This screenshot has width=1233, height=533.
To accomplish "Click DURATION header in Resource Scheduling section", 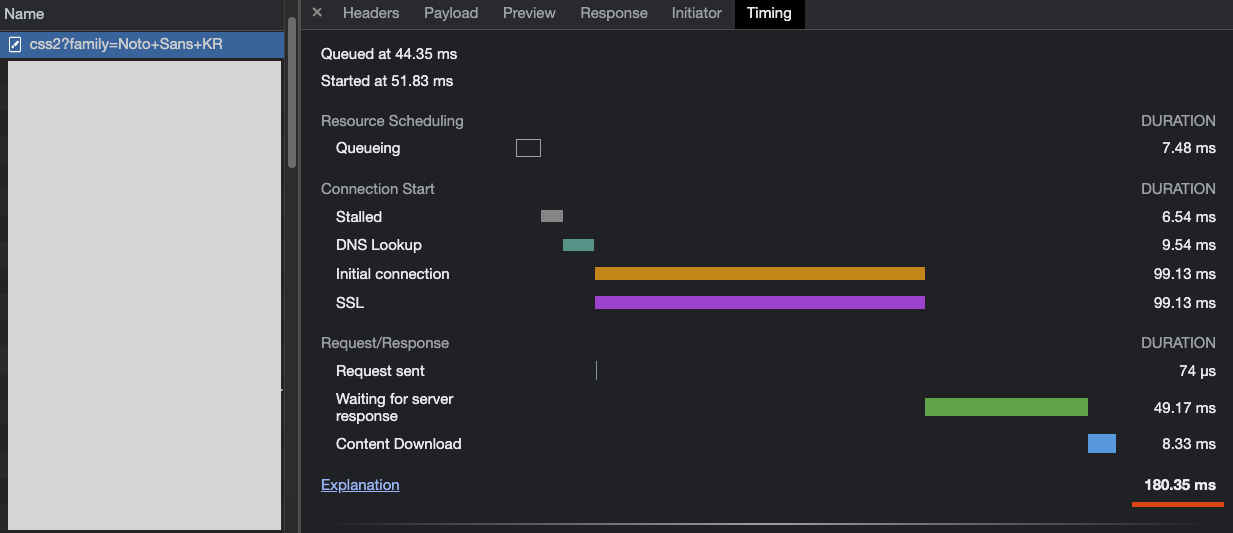I will [1179, 121].
